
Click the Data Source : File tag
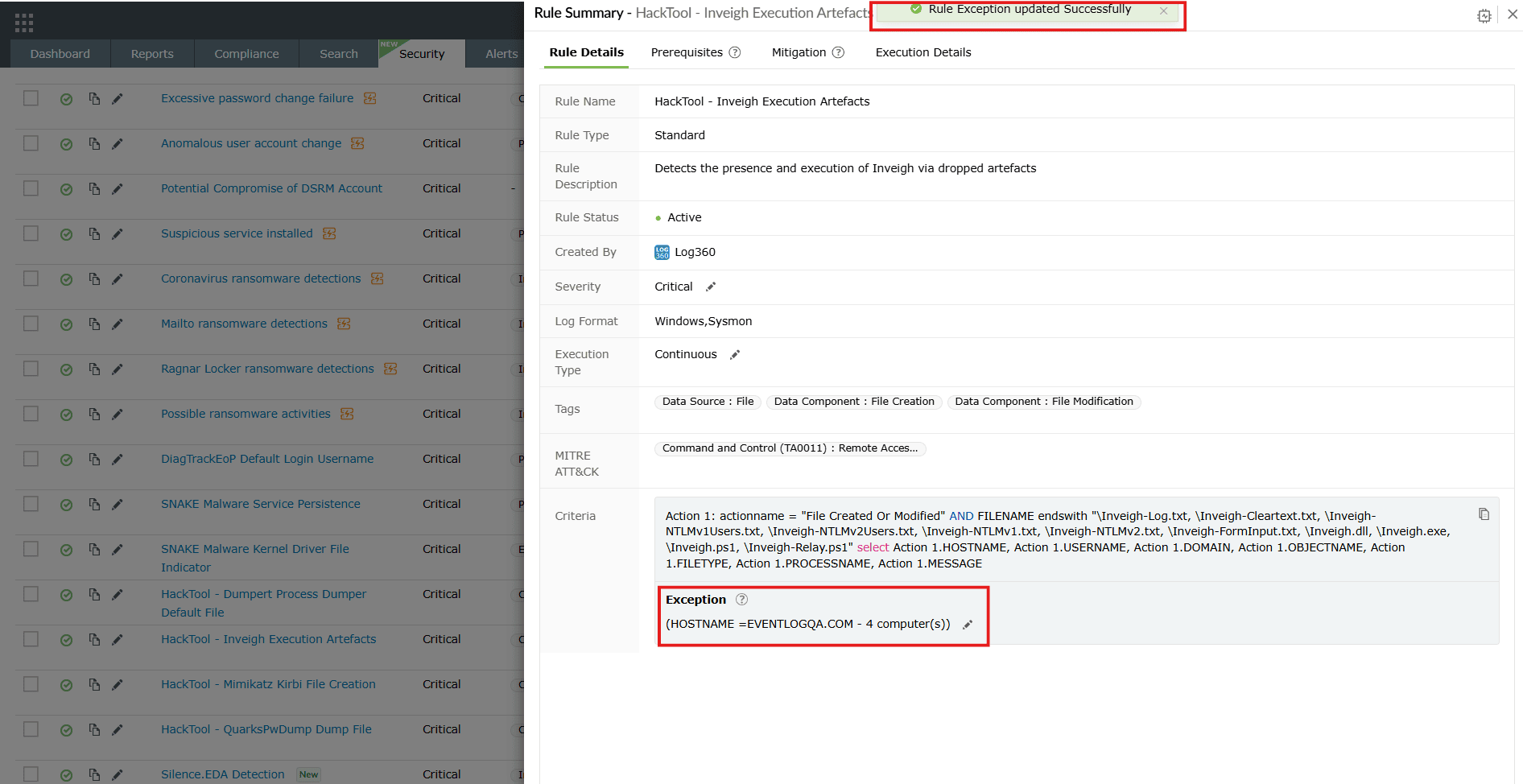708,402
